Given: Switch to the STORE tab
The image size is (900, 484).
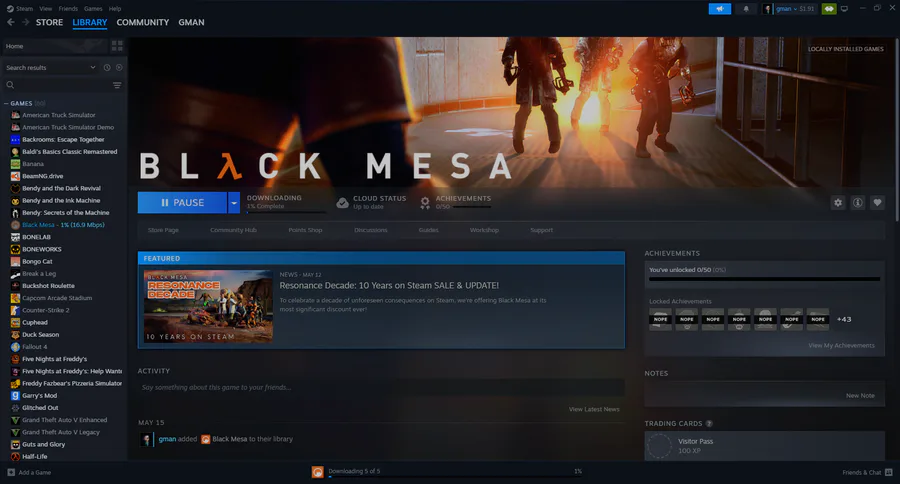Looking at the screenshot, I should pyautogui.click(x=49, y=22).
